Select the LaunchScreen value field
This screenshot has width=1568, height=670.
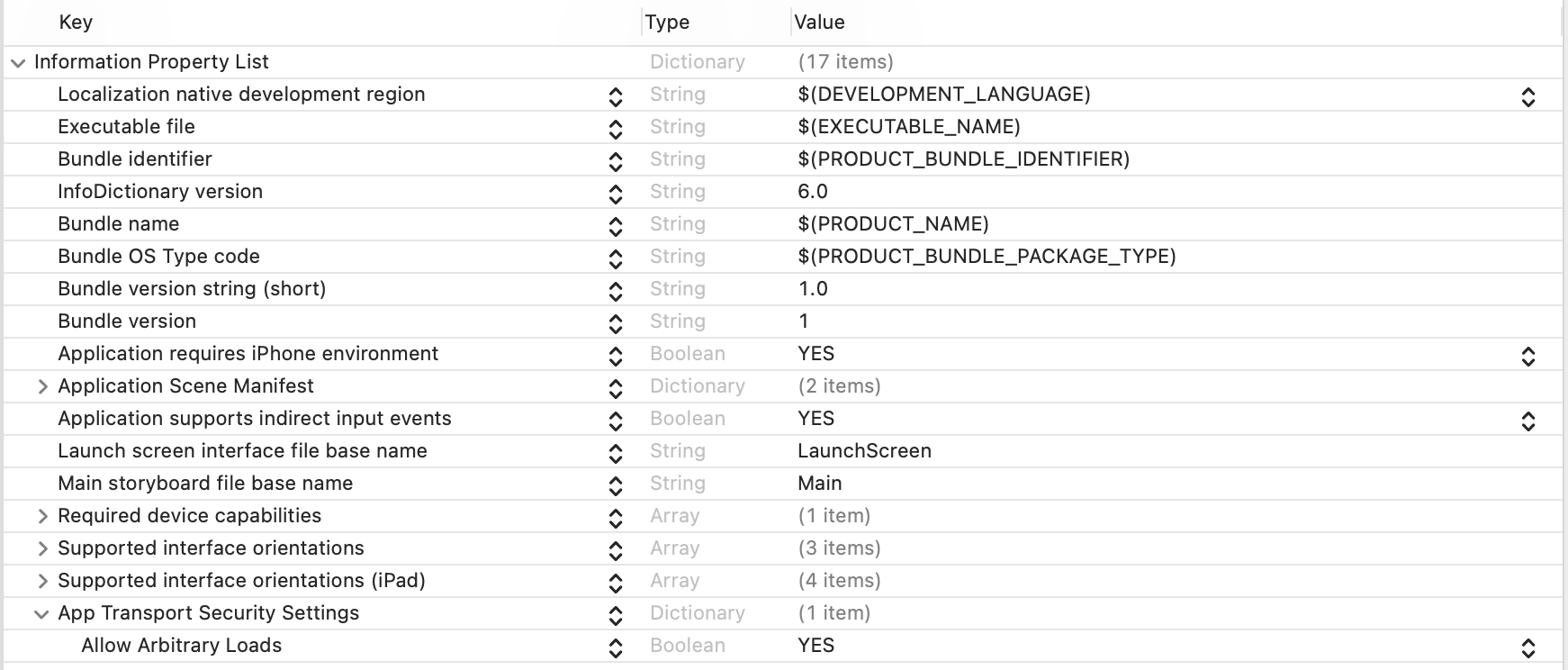point(864,451)
